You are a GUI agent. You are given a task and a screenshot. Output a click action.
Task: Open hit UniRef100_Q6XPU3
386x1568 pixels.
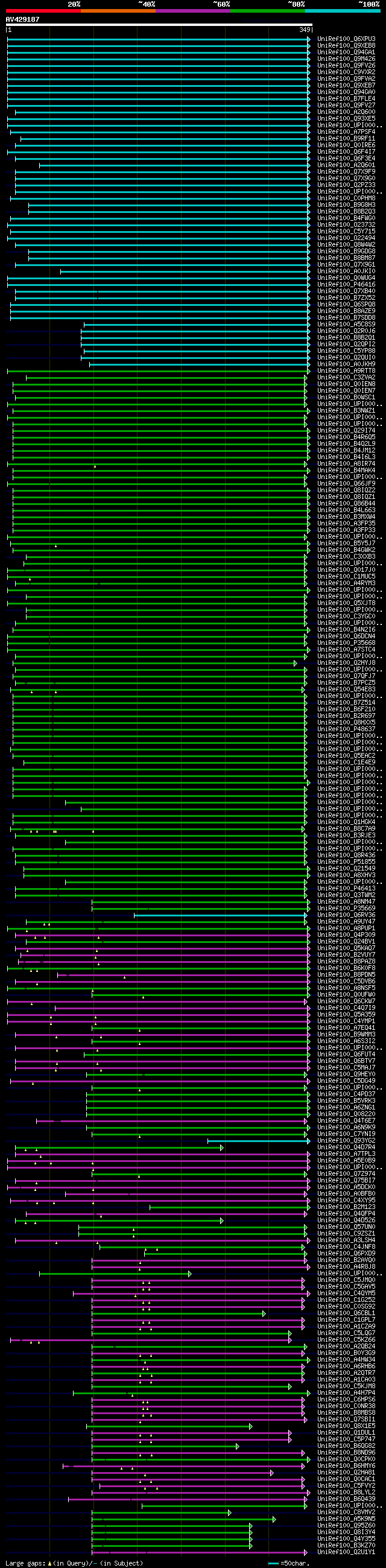coord(346,39)
